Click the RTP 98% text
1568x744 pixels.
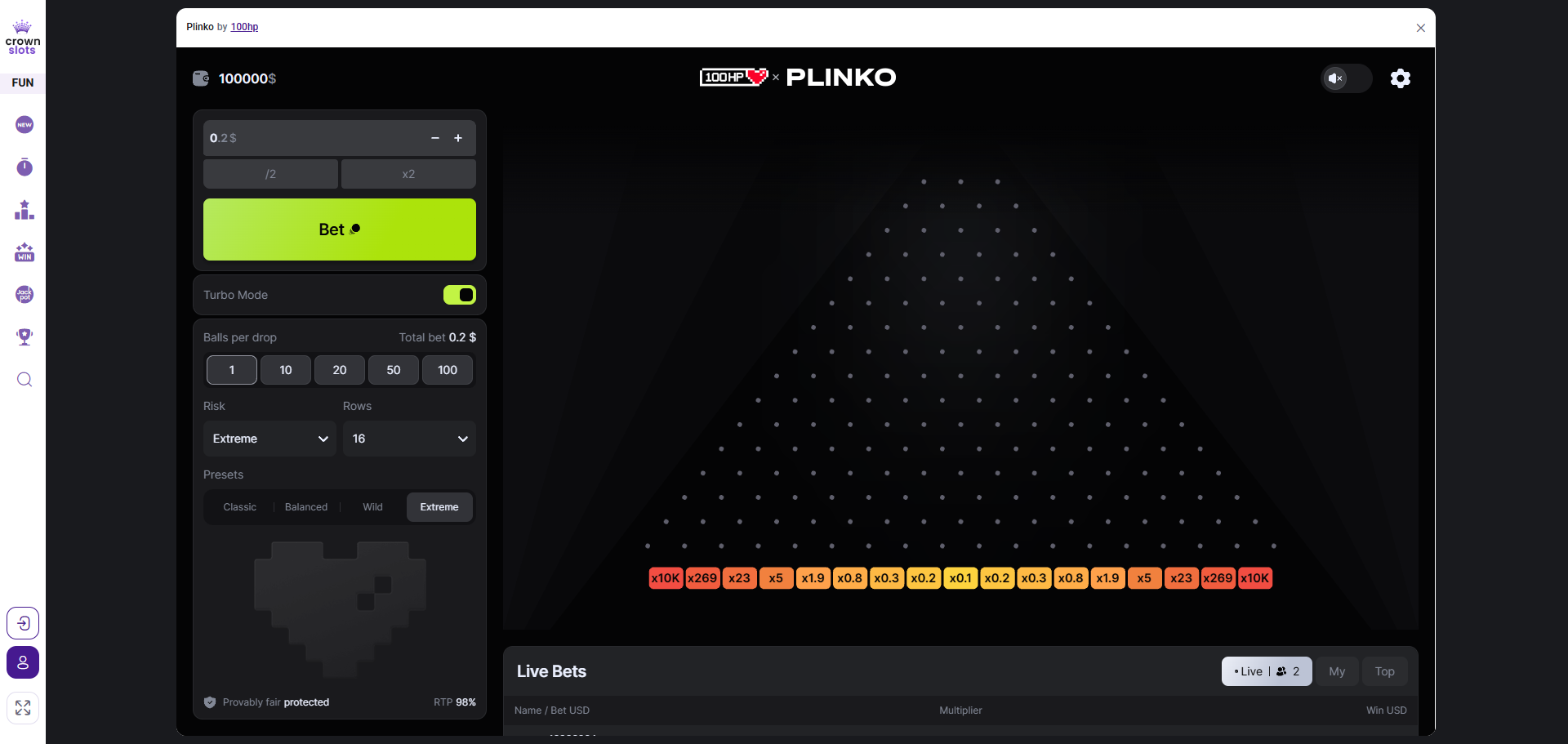[x=455, y=702]
